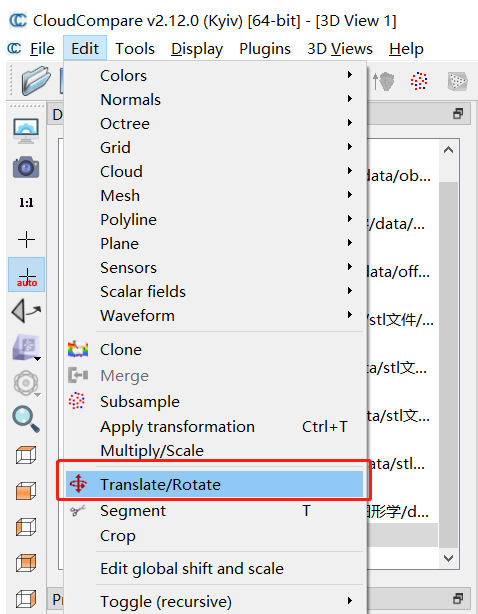Viewport: 478px width, 614px height.
Task: Click the Open file folder icon
Action: (x=36, y=81)
